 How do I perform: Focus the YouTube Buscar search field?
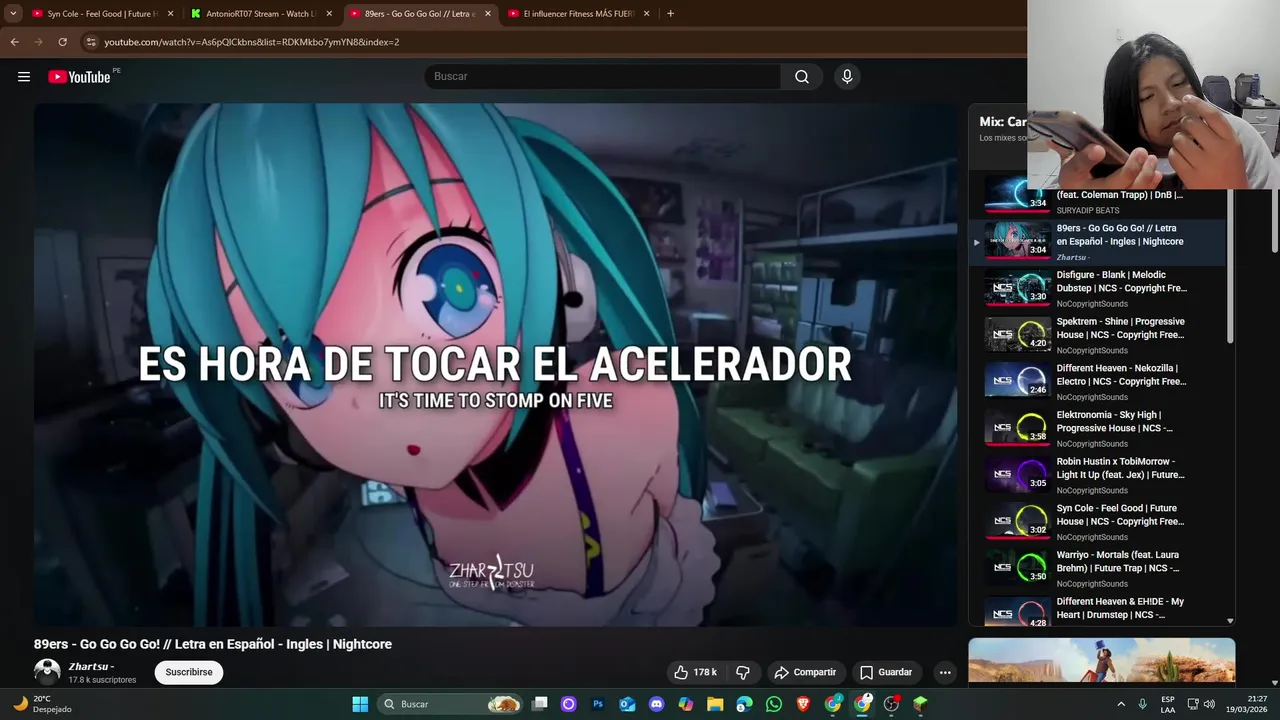603,77
